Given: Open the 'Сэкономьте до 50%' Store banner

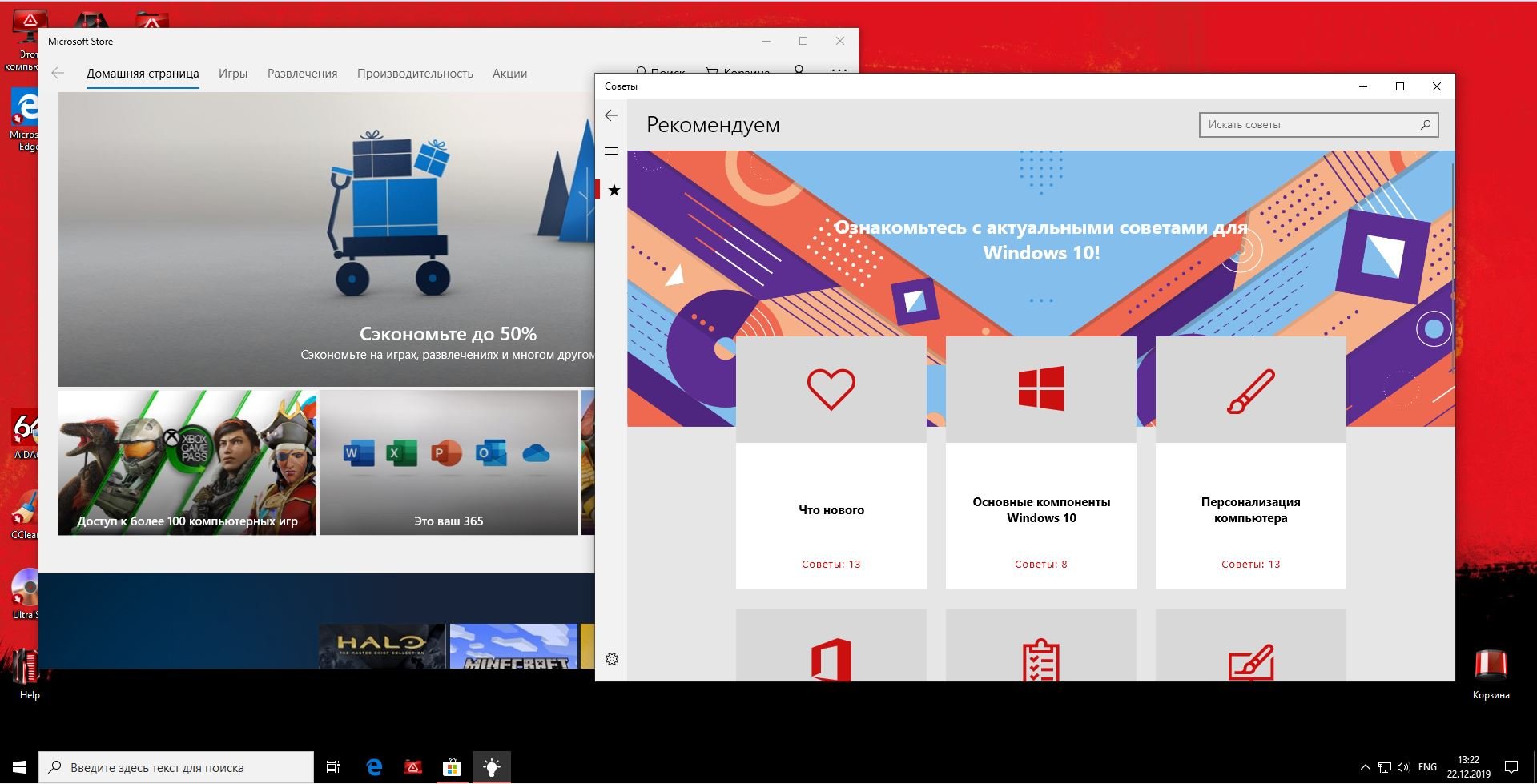Looking at the screenshot, I should tap(326, 239).
